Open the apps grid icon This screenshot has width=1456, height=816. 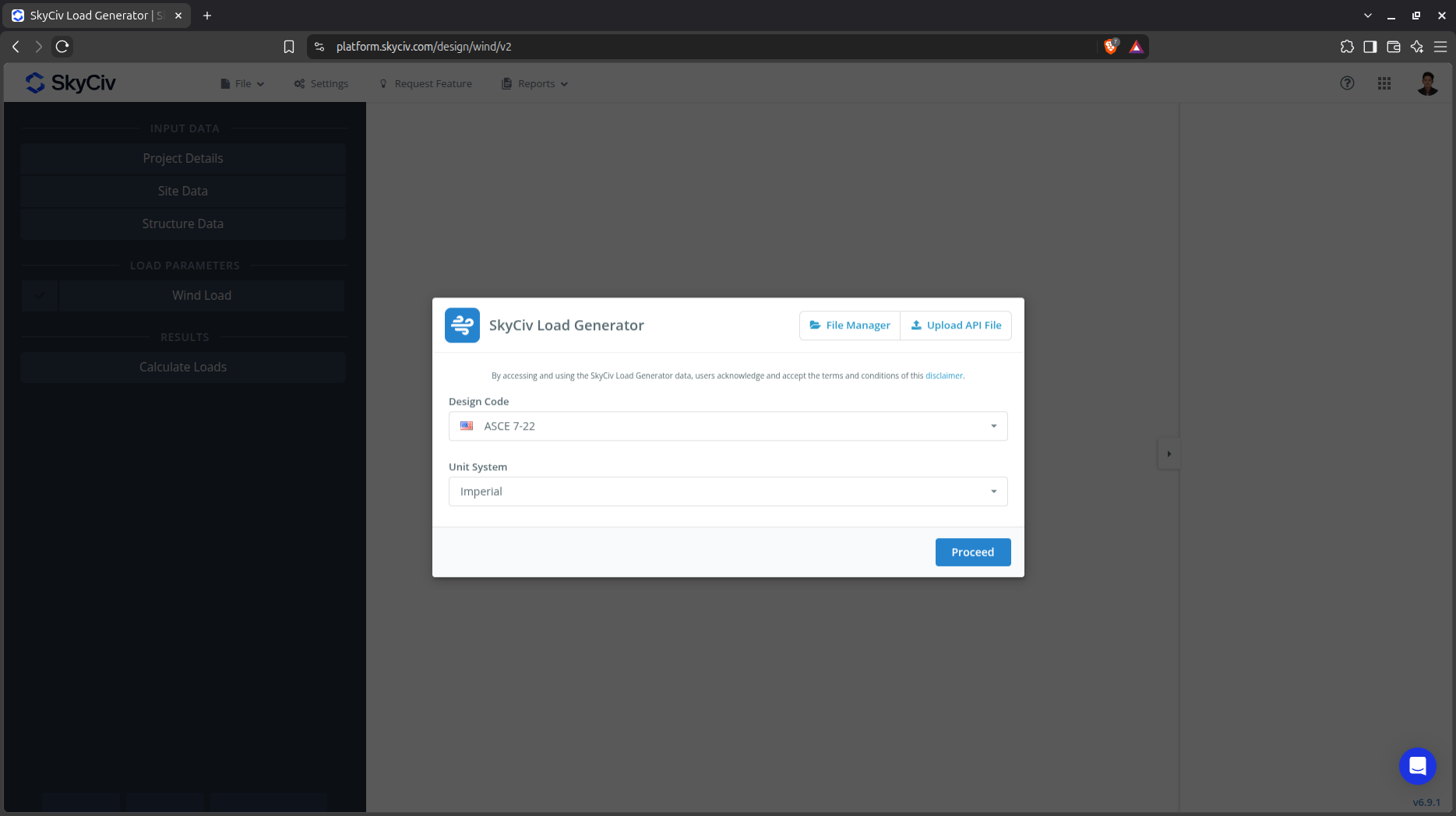(x=1384, y=83)
